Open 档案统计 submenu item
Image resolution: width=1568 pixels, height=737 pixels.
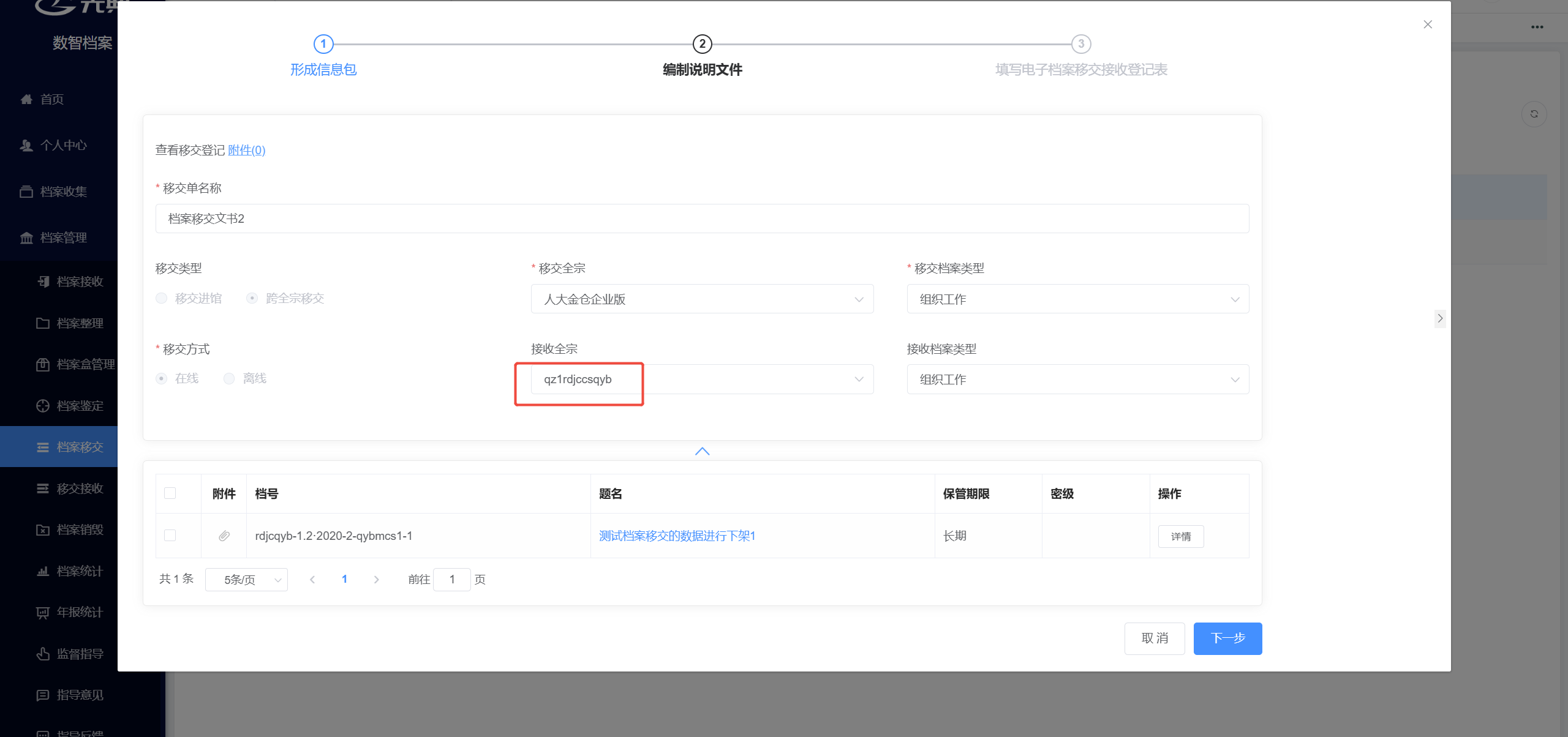(x=80, y=571)
